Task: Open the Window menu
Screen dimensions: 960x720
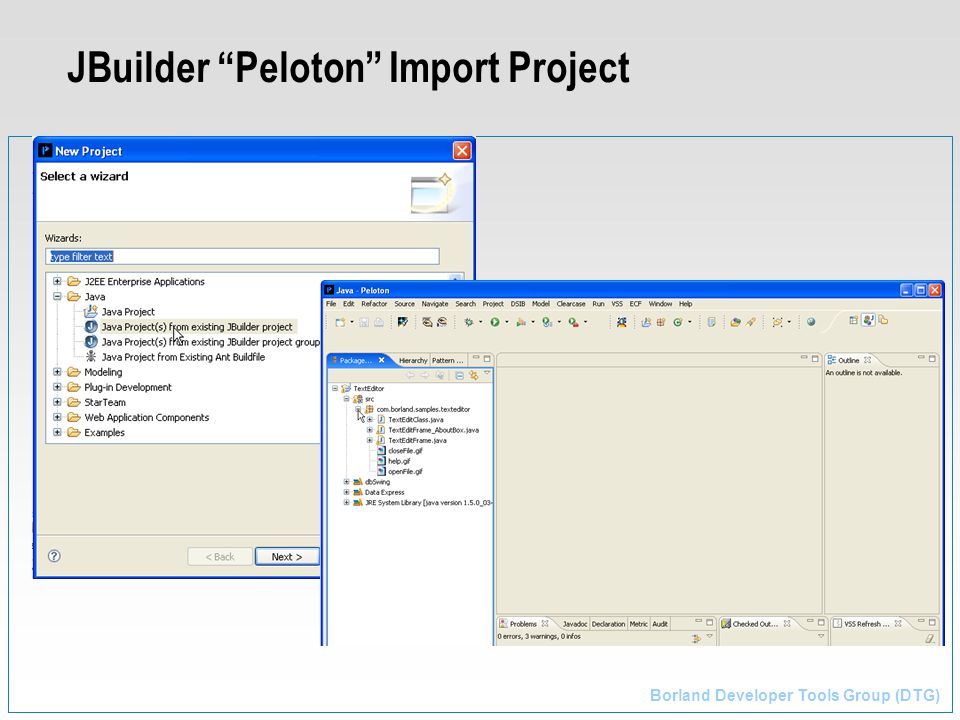Action: (660, 304)
